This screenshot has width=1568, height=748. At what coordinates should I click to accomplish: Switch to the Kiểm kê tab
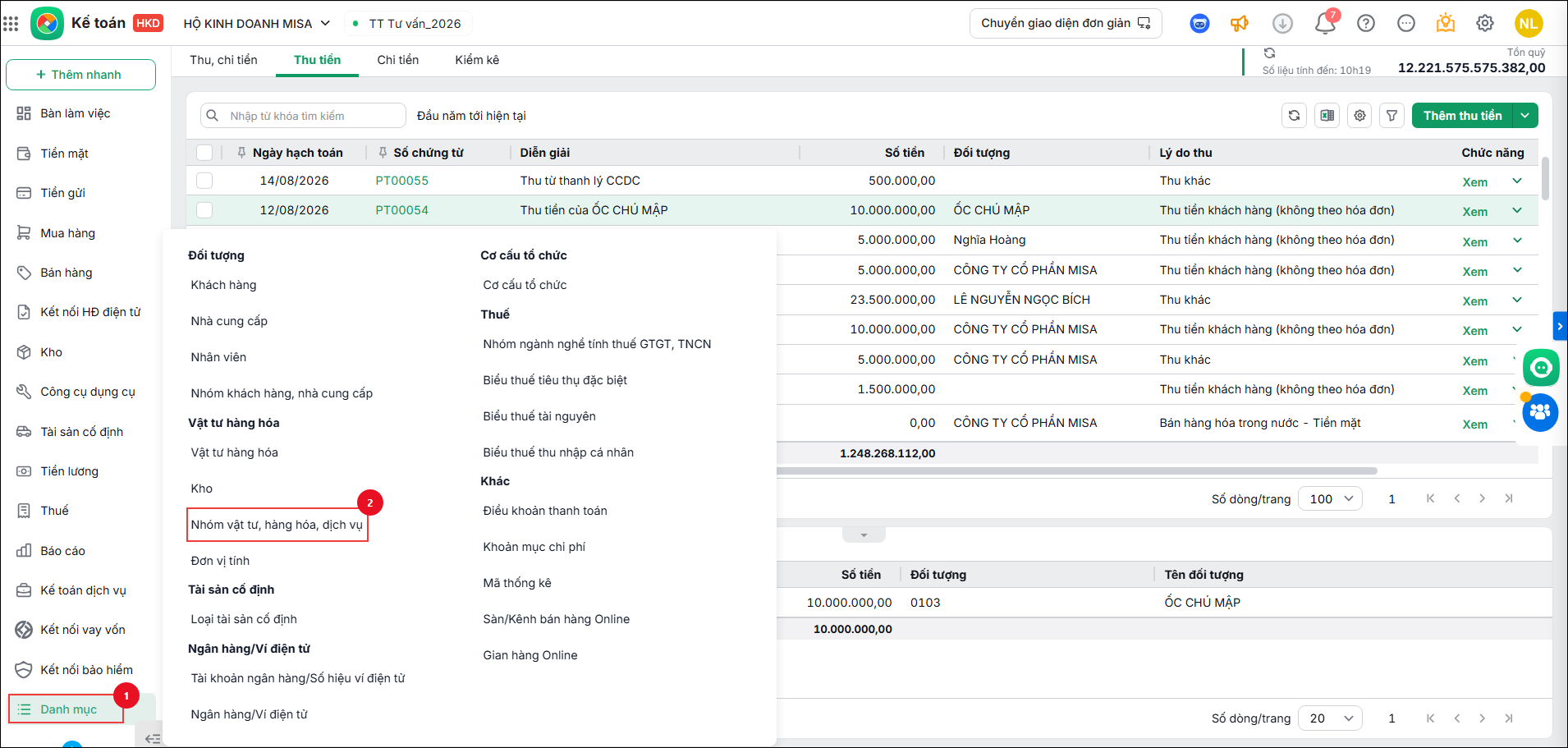[477, 60]
